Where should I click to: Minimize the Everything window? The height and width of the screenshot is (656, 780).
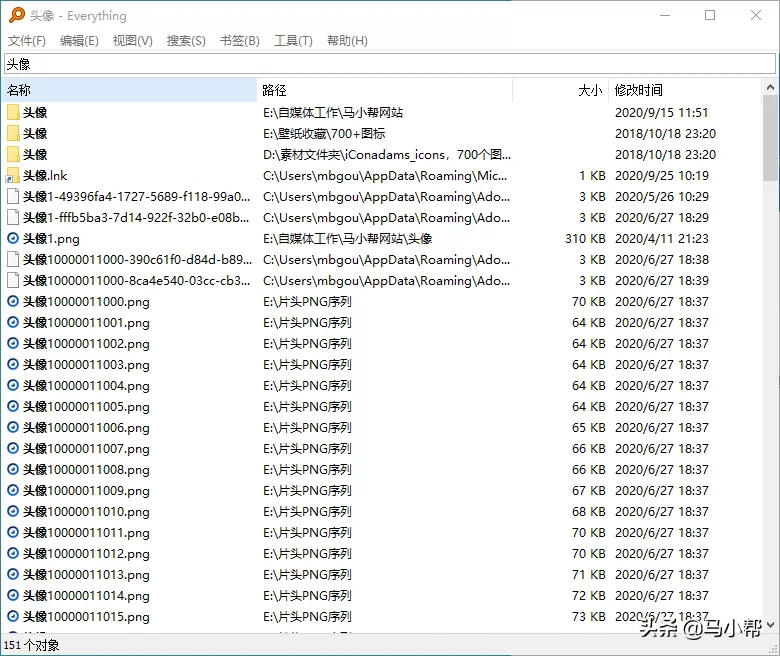(x=665, y=15)
